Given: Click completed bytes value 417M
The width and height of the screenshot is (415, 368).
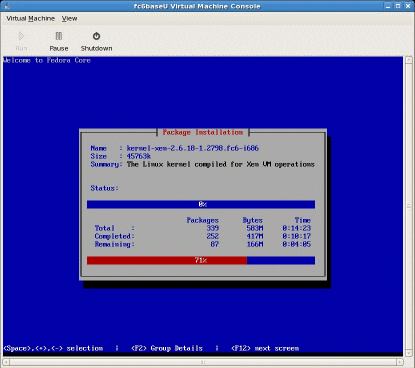Looking at the screenshot, I should (255, 236).
